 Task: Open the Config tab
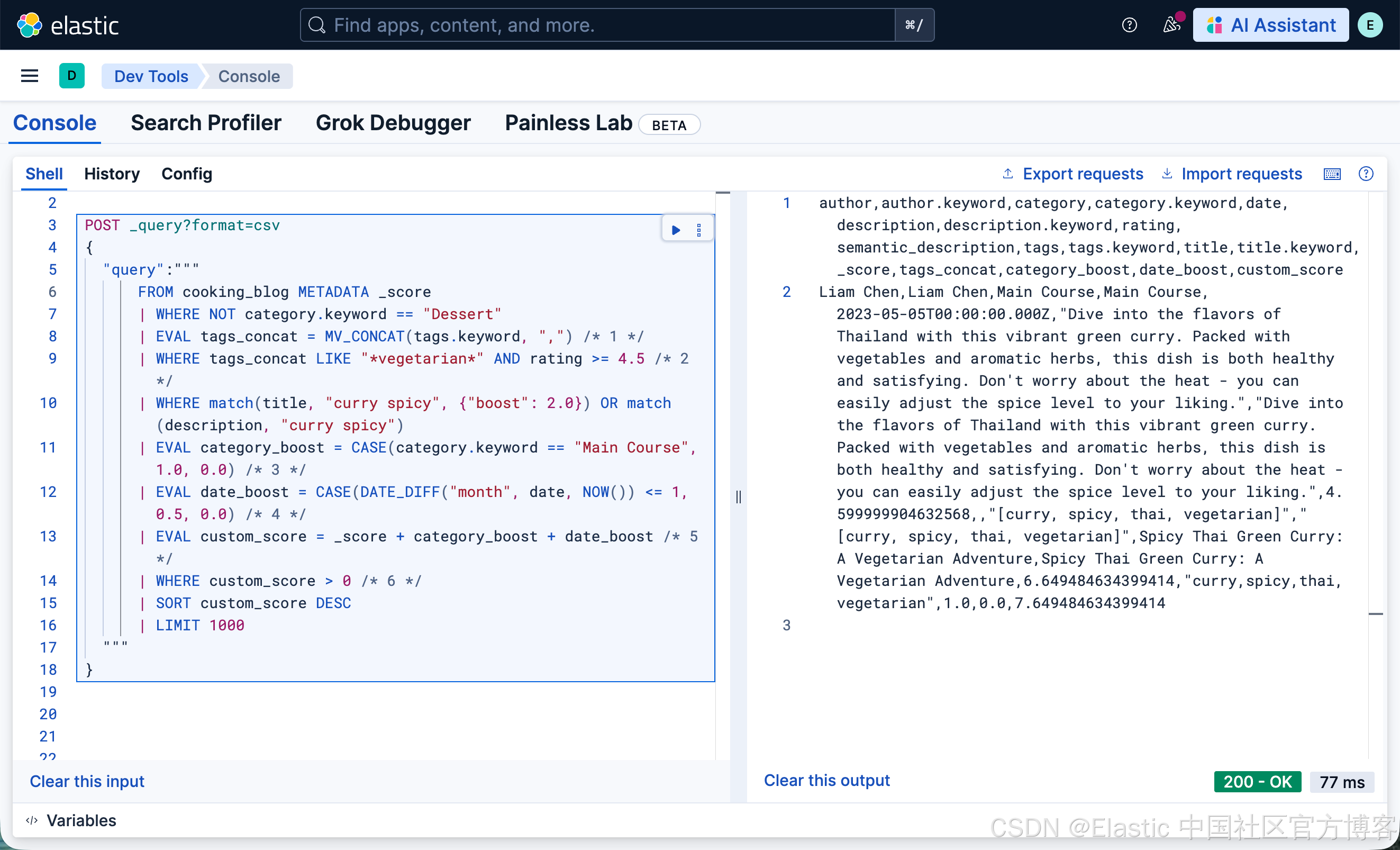pyautogui.click(x=186, y=174)
